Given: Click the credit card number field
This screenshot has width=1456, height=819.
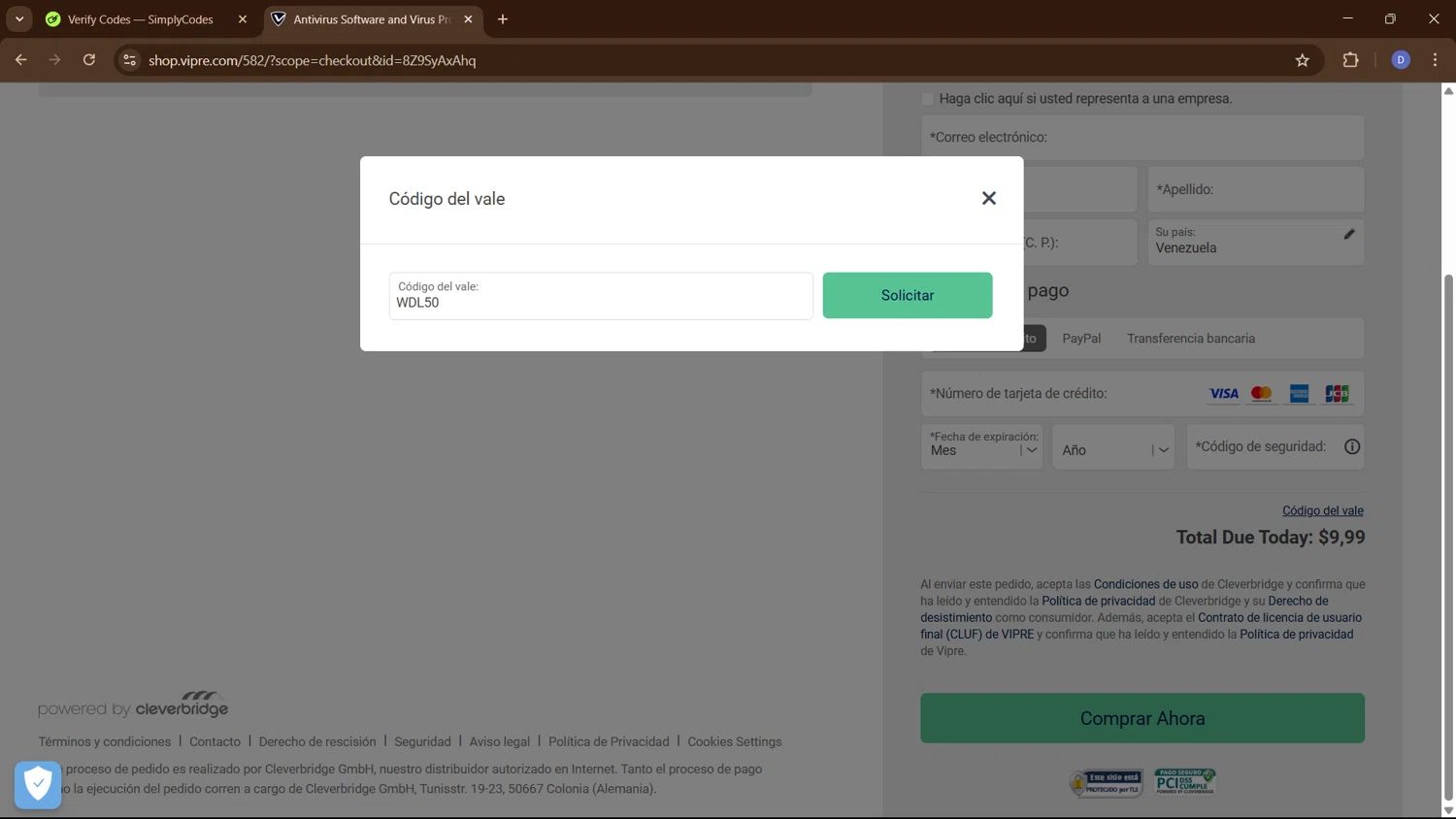Looking at the screenshot, I should [x=1142, y=393].
